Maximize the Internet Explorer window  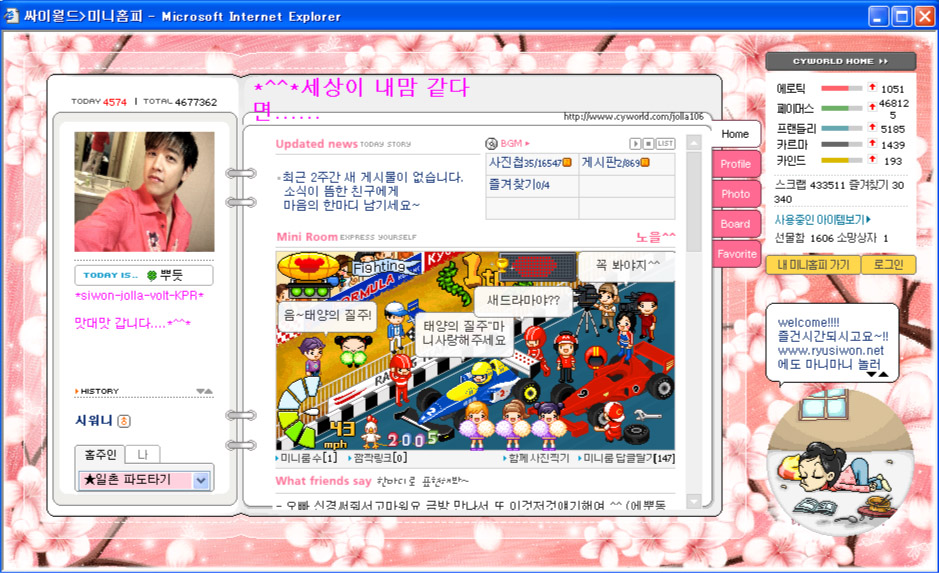(901, 16)
